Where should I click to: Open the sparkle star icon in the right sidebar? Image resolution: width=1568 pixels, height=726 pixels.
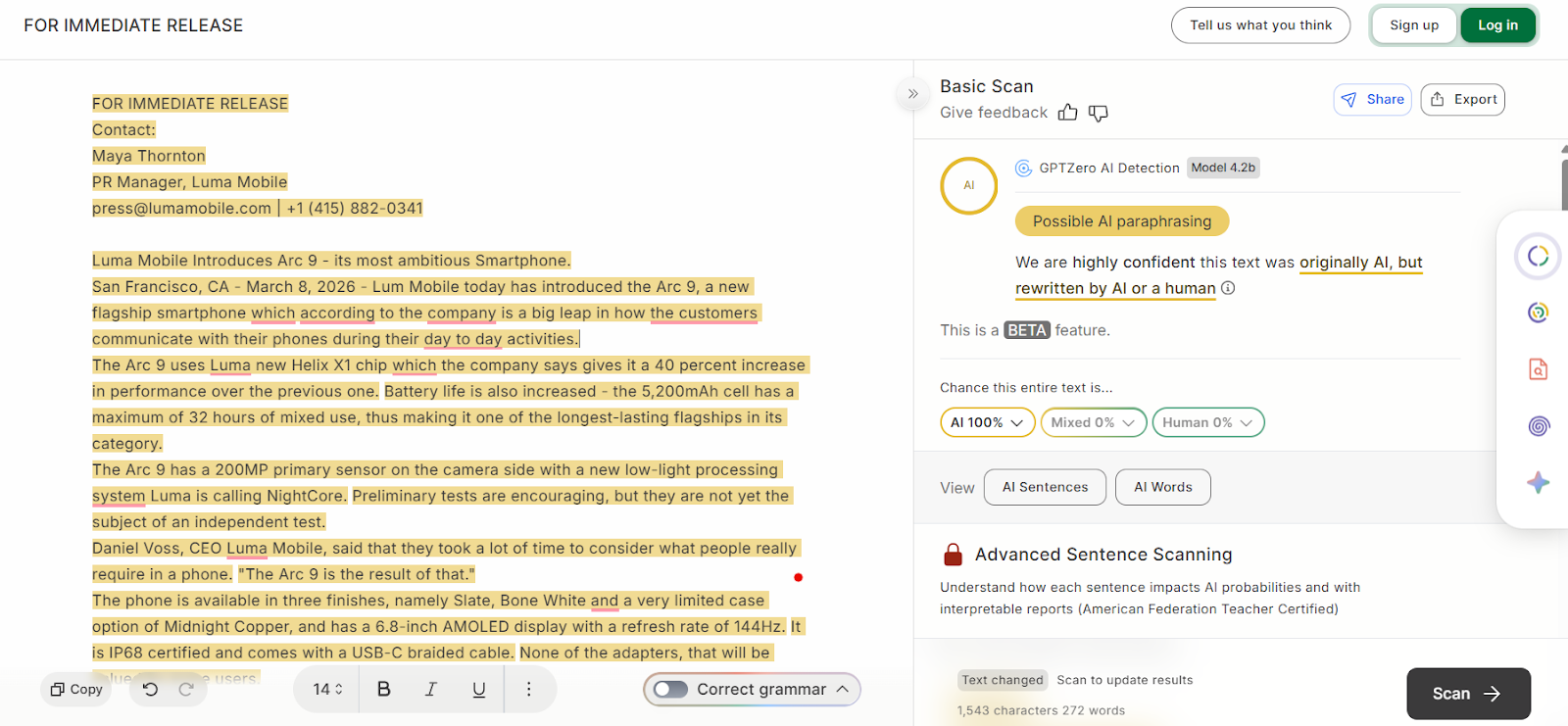[1538, 482]
